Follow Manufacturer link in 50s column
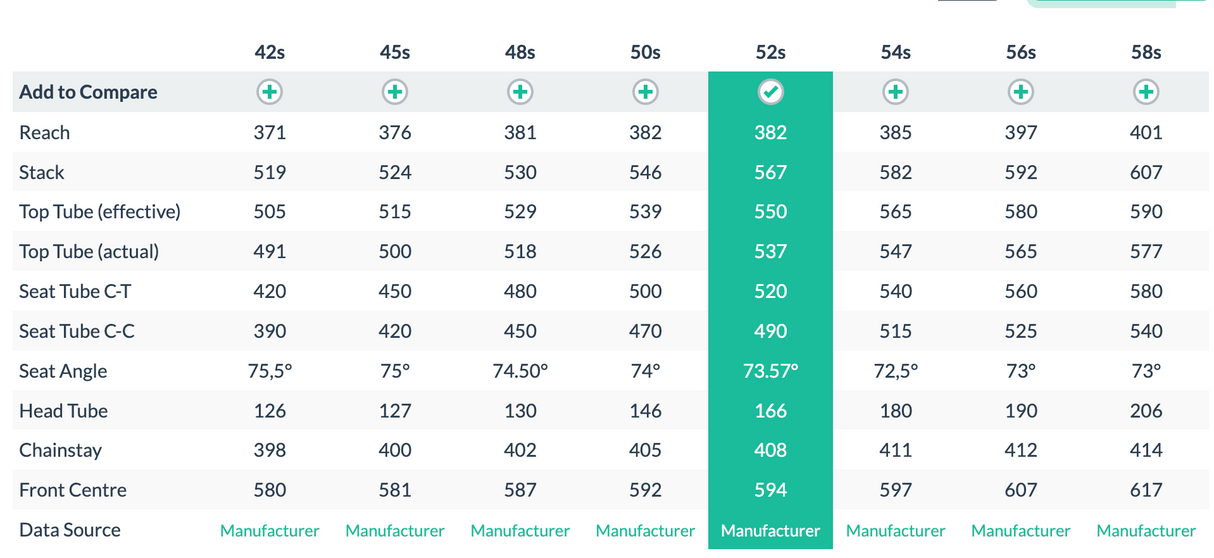Image resolution: width=1214 pixels, height=558 pixels. (x=646, y=531)
